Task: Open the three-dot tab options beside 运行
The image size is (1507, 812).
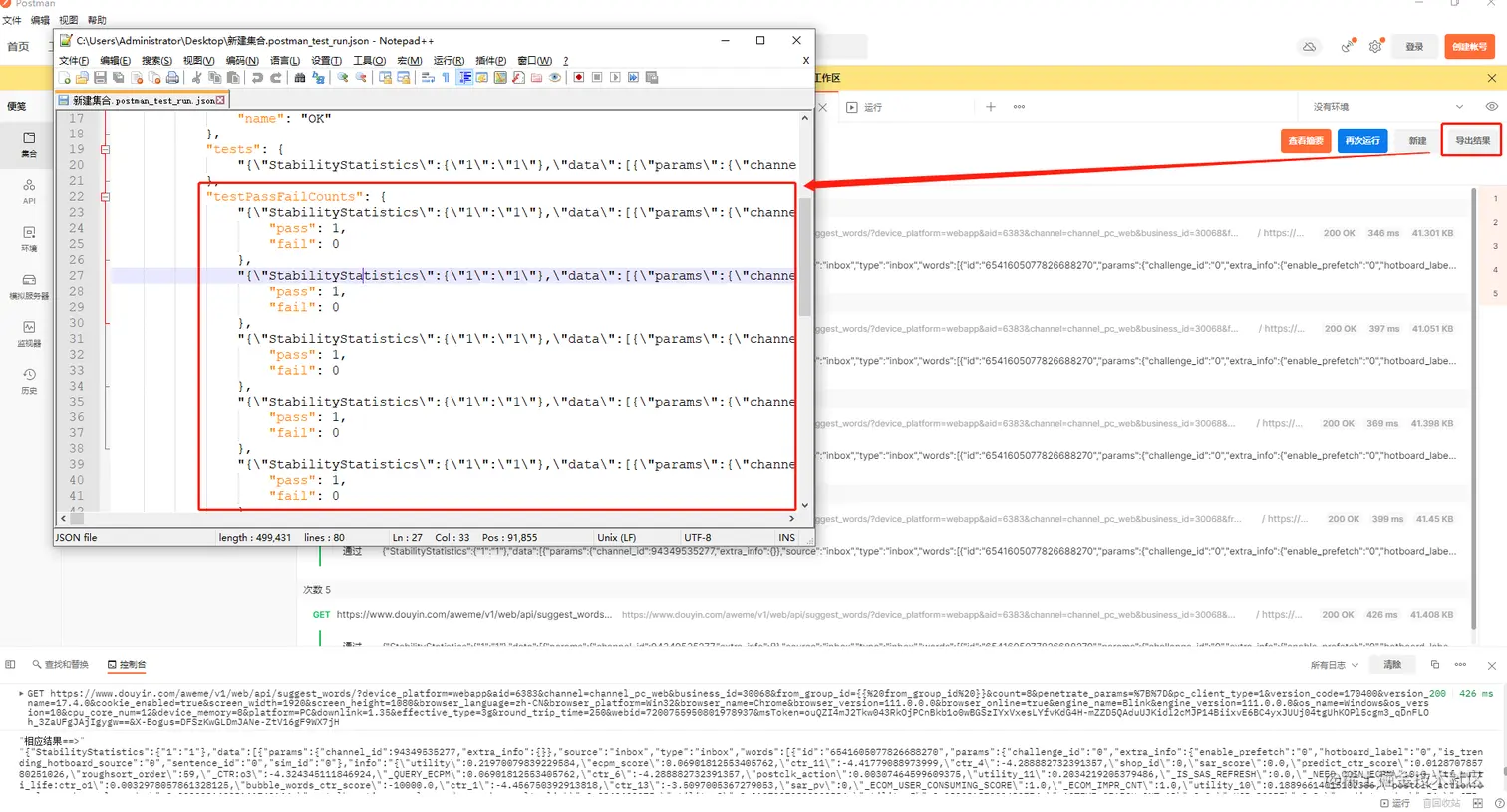Action: [1019, 107]
